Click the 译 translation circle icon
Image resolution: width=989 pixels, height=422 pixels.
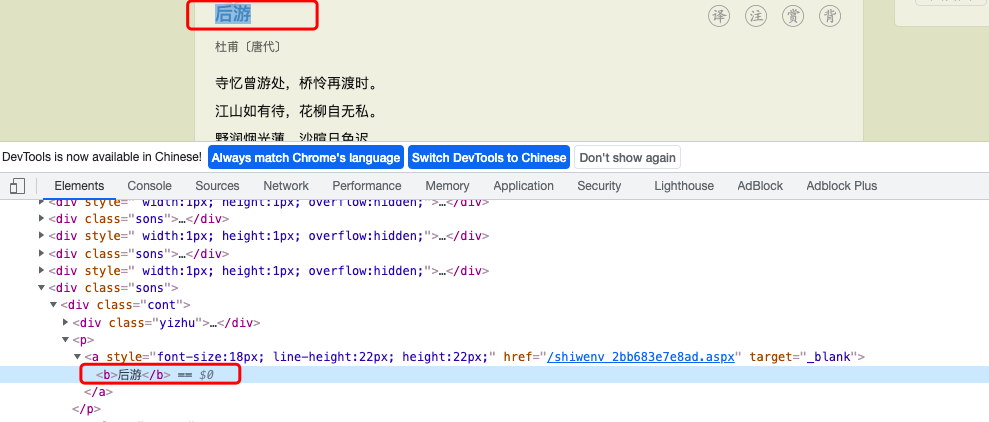click(718, 16)
